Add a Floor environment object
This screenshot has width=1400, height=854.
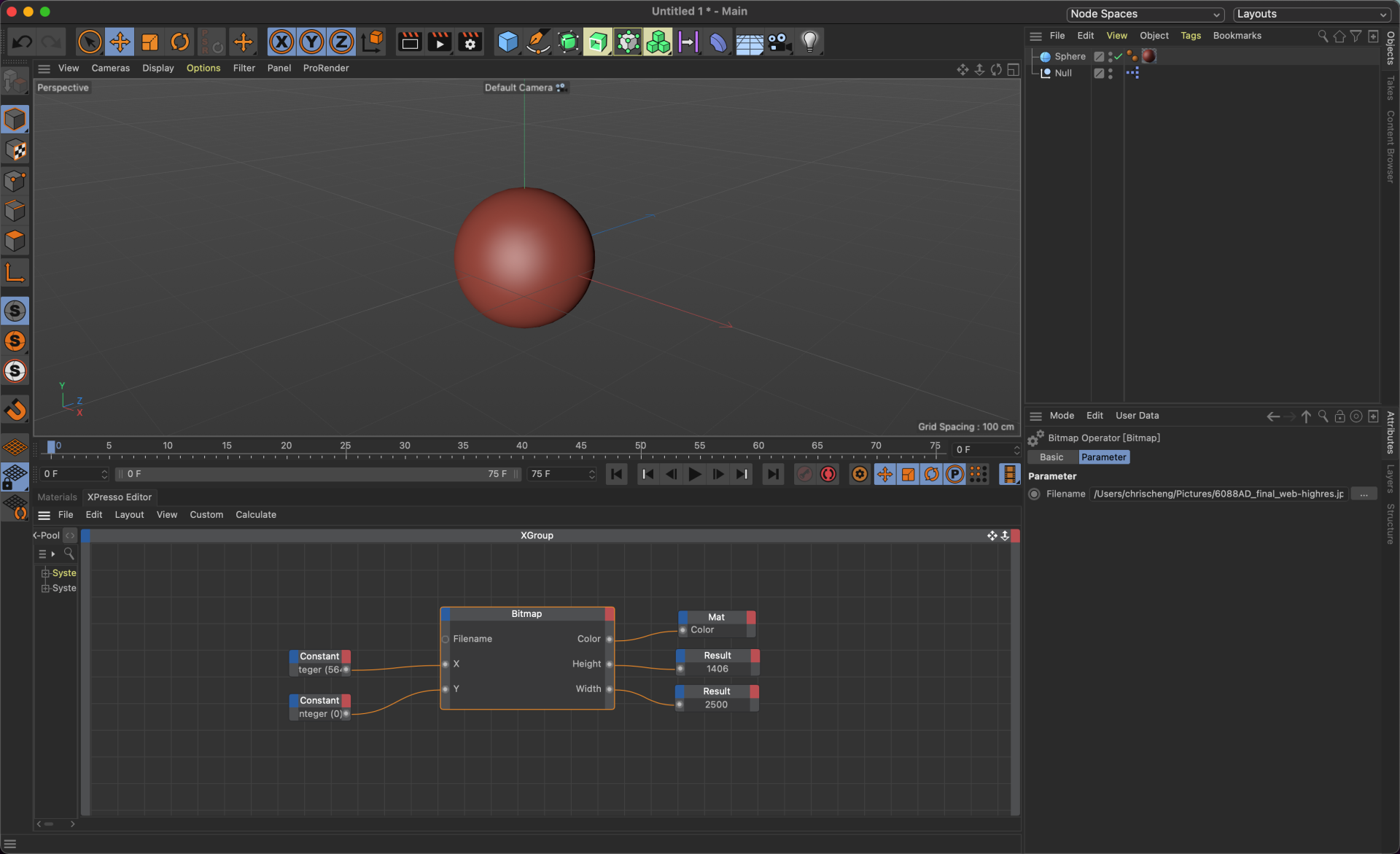pos(749,42)
